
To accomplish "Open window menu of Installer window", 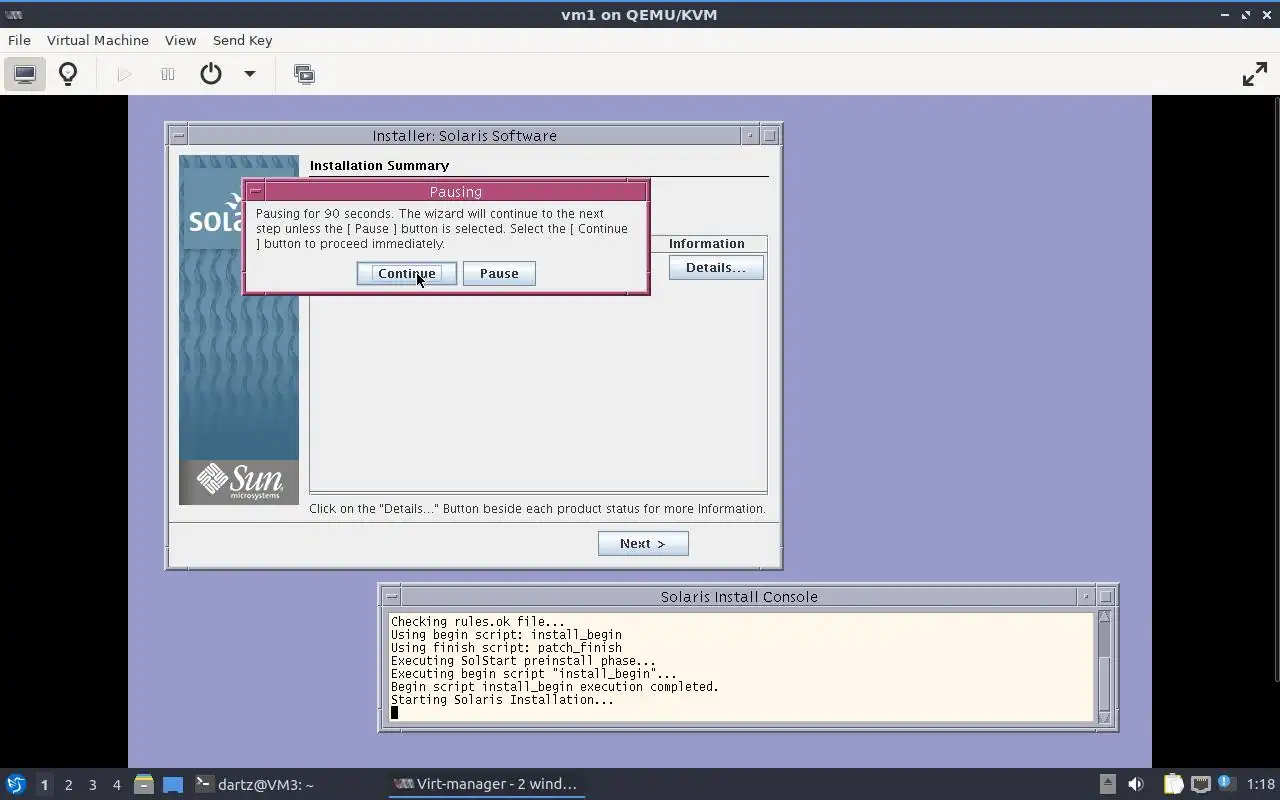I will tap(178, 135).
